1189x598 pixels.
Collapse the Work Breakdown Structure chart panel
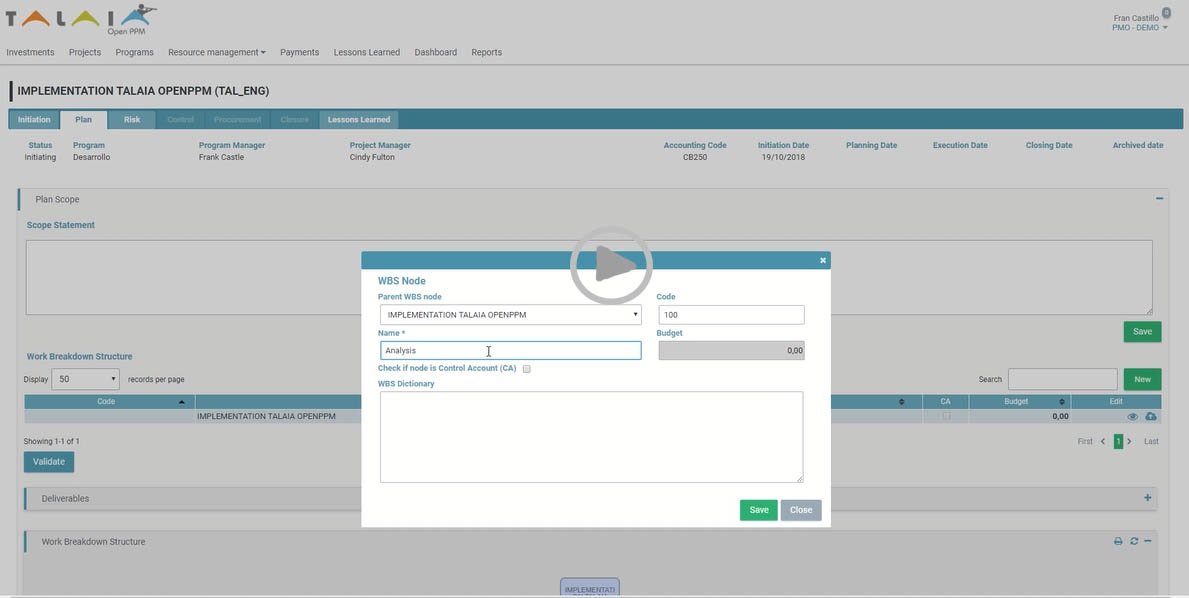(1148, 541)
